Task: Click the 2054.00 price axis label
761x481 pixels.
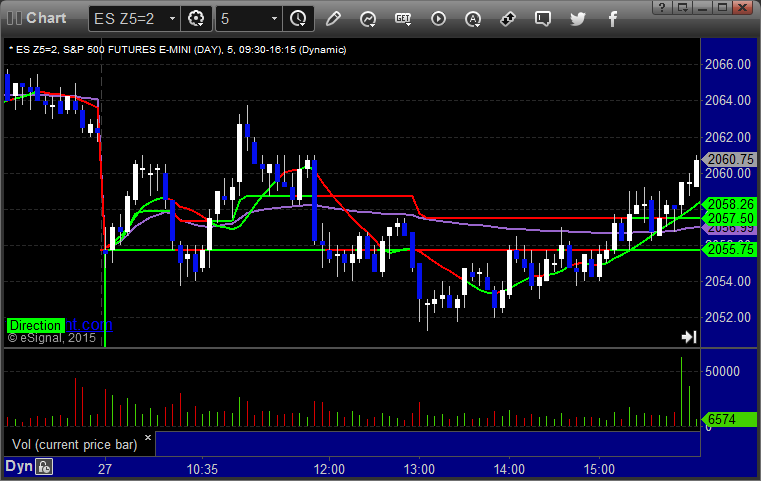Action: (x=728, y=281)
